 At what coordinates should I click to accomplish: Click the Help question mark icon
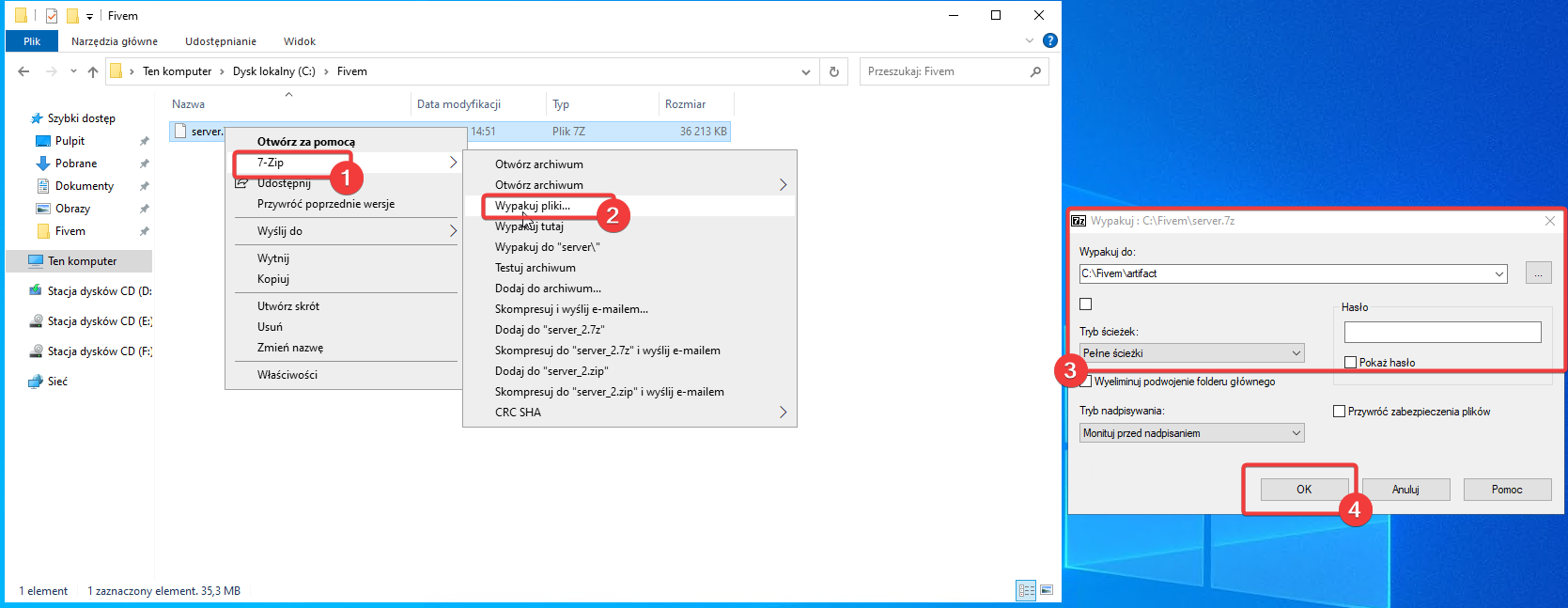coord(1050,40)
